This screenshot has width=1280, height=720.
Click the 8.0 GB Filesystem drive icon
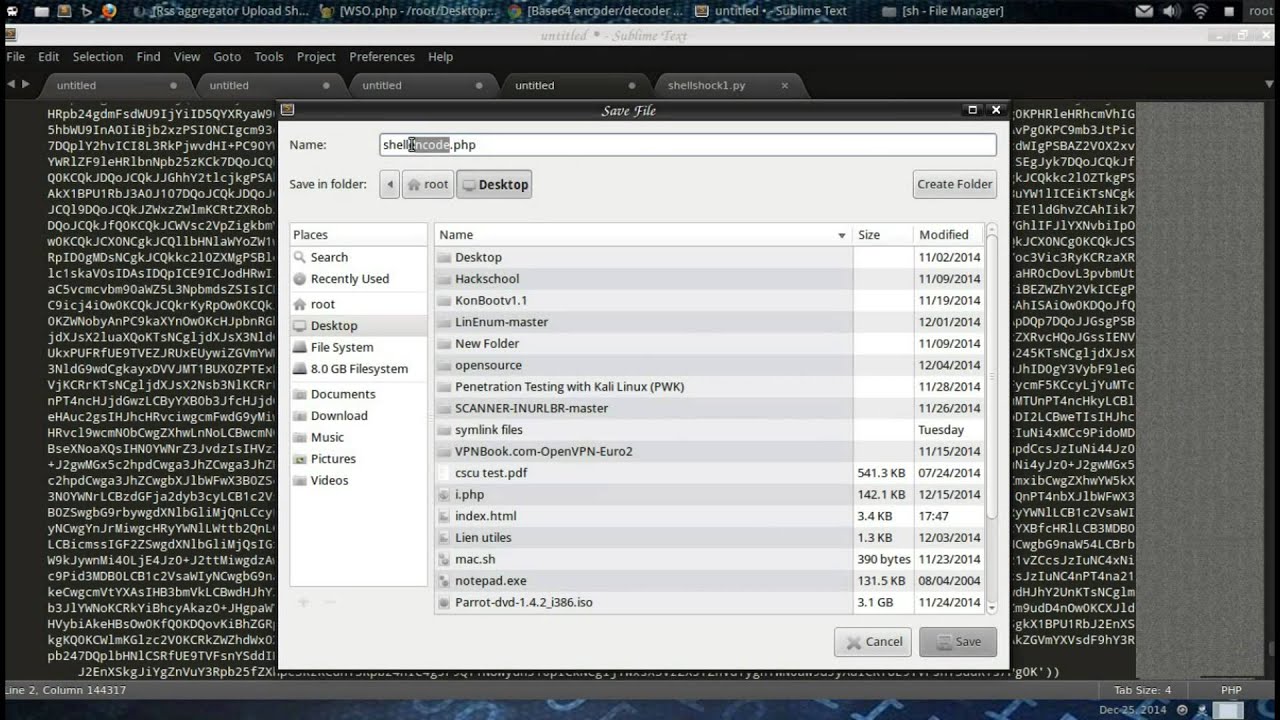pos(299,369)
